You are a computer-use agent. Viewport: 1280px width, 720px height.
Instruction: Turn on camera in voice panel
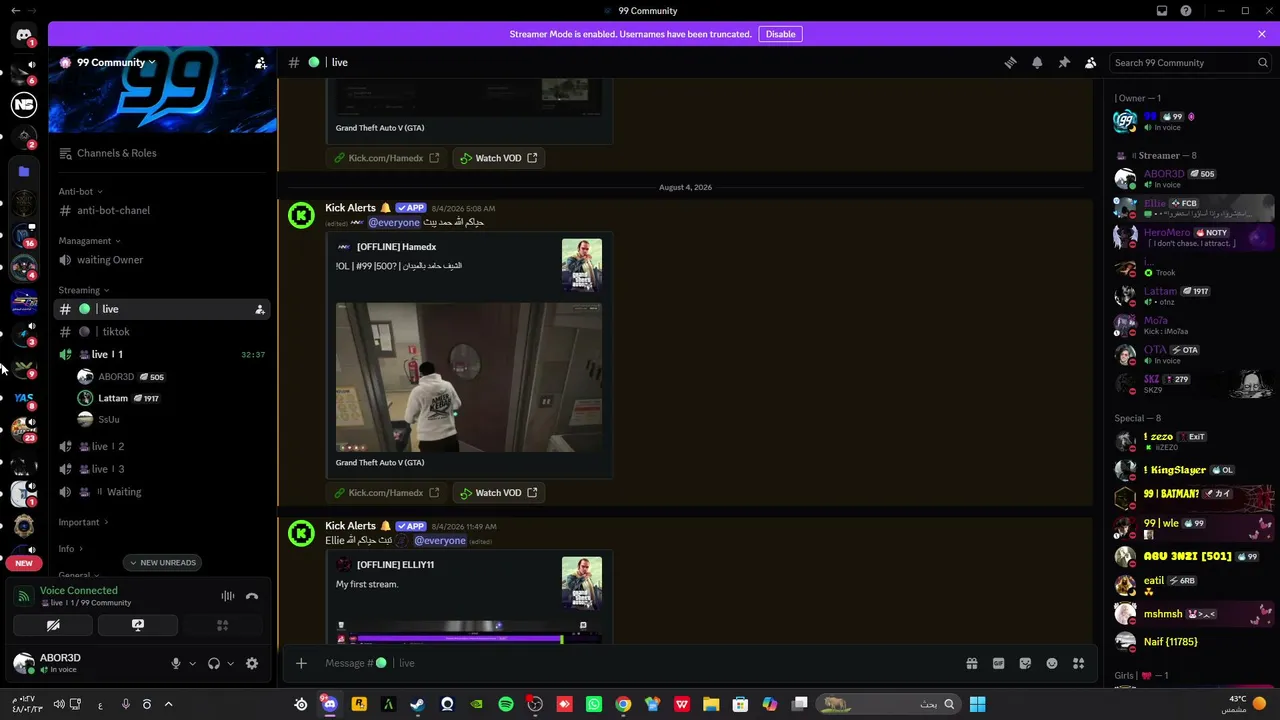pyautogui.click(x=53, y=625)
